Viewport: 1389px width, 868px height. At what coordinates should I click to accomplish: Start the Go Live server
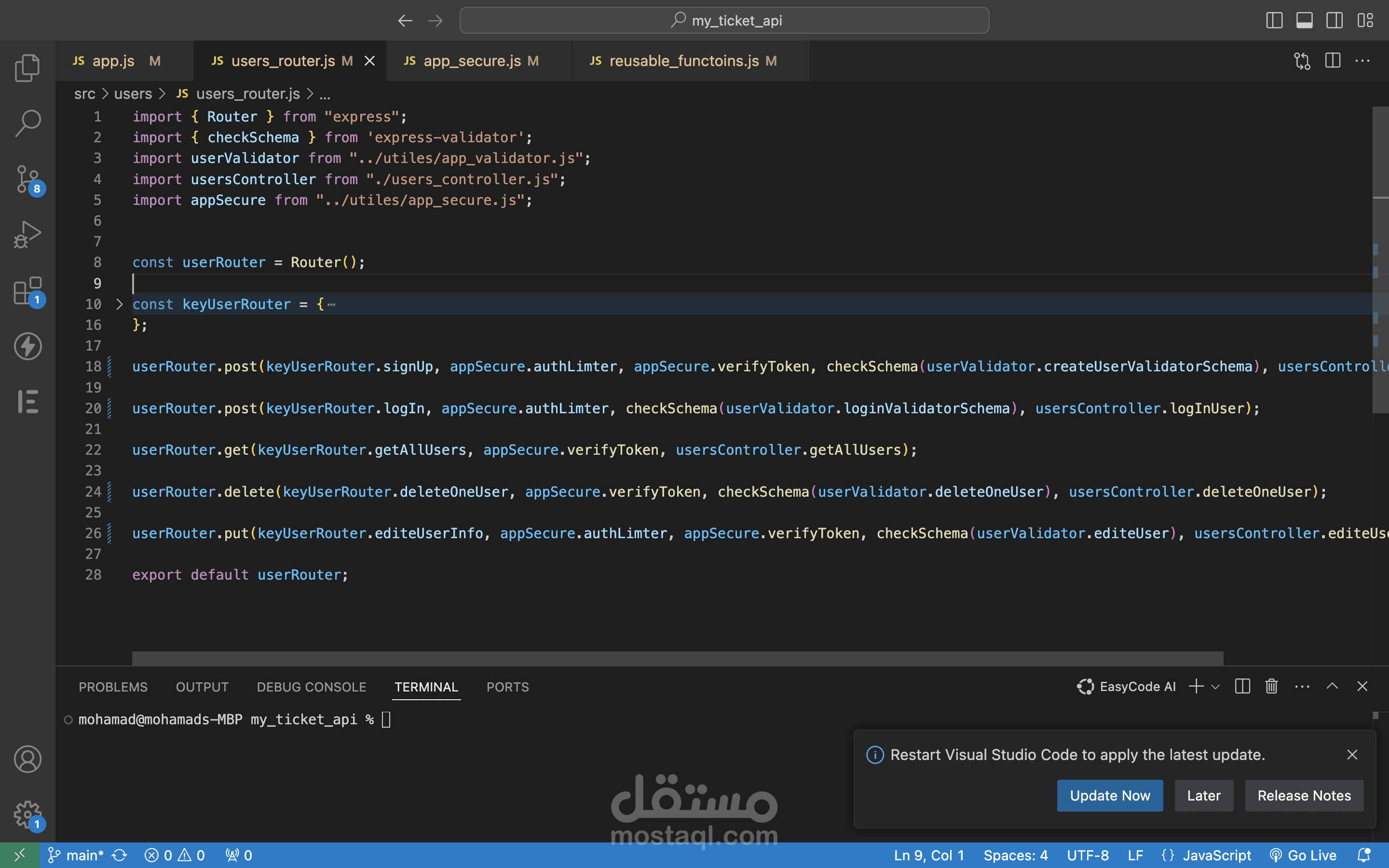[1303, 855]
